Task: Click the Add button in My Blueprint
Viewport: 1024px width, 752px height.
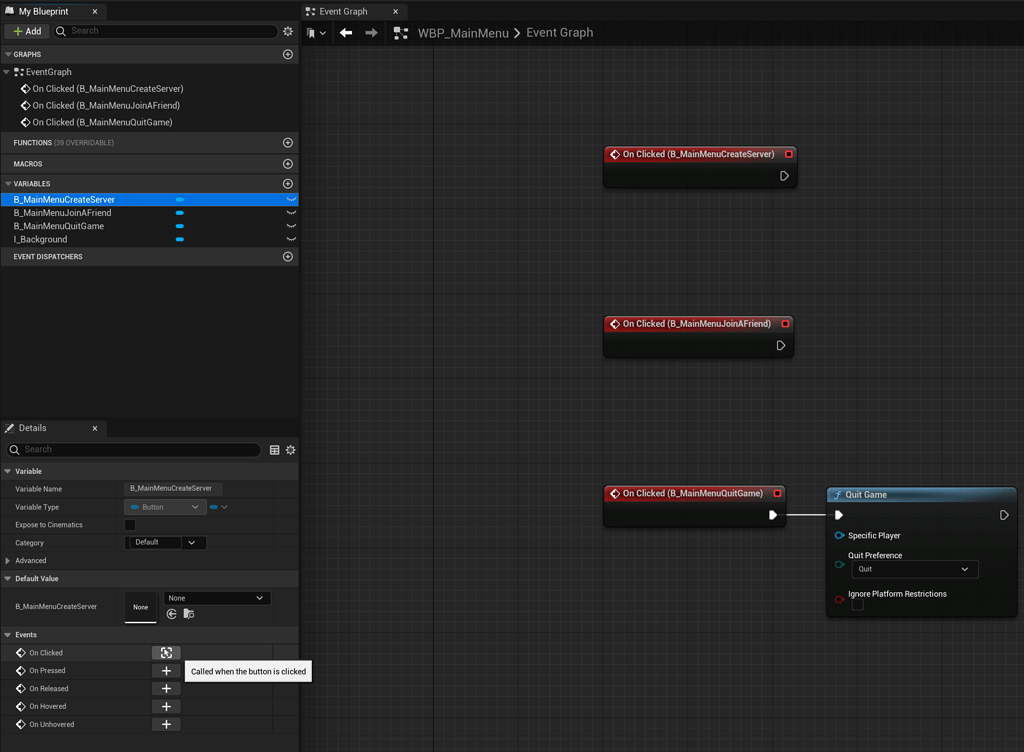Action: pyautogui.click(x=26, y=31)
